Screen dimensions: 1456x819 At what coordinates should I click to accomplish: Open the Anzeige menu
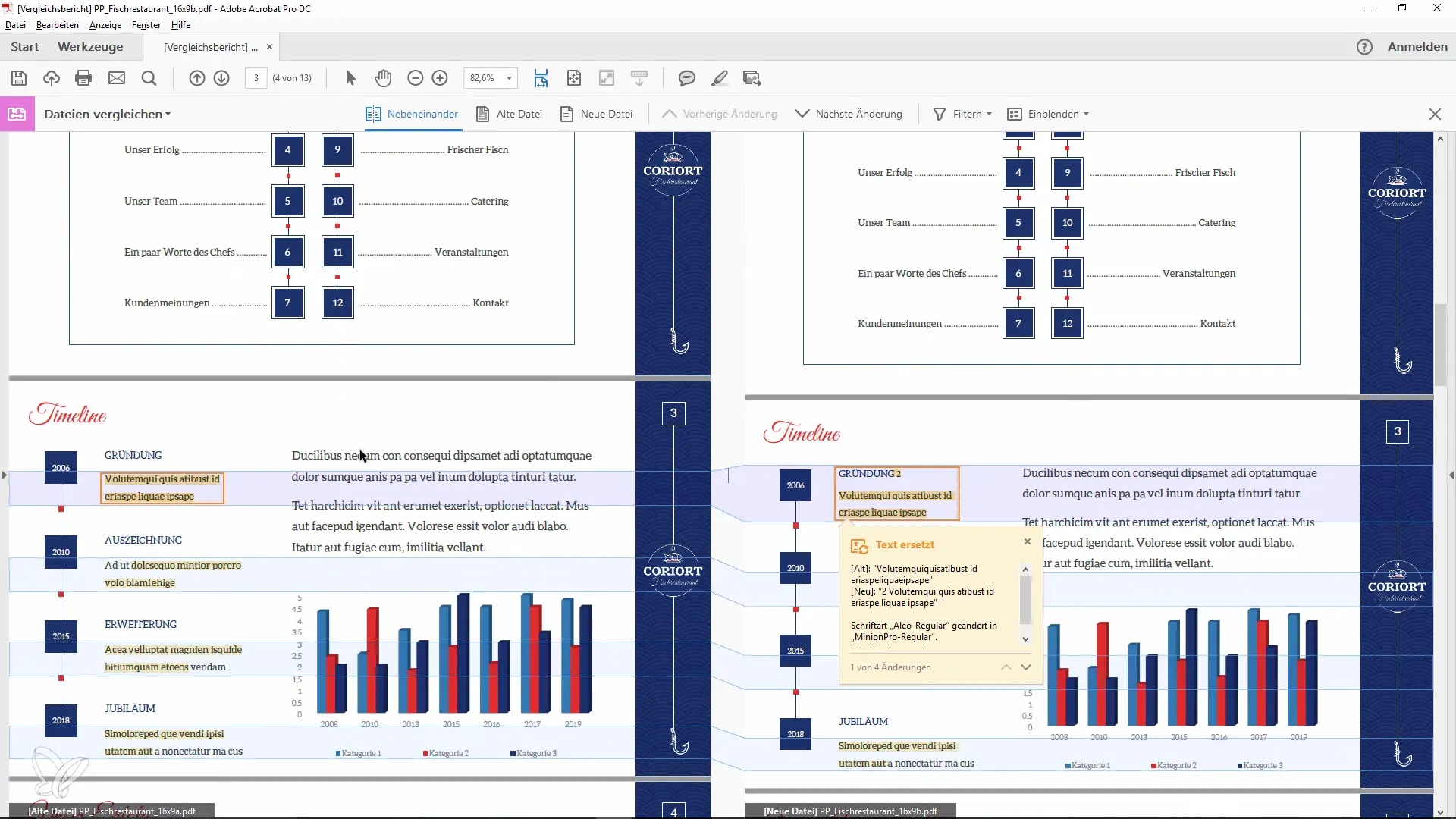pyautogui.click(x=105, y=25)
